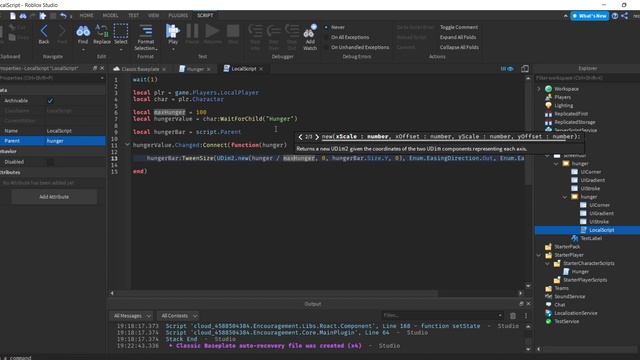Click the Add Watch icon
The height and width of the screenshot is (360, 640).
pos(310,32)
